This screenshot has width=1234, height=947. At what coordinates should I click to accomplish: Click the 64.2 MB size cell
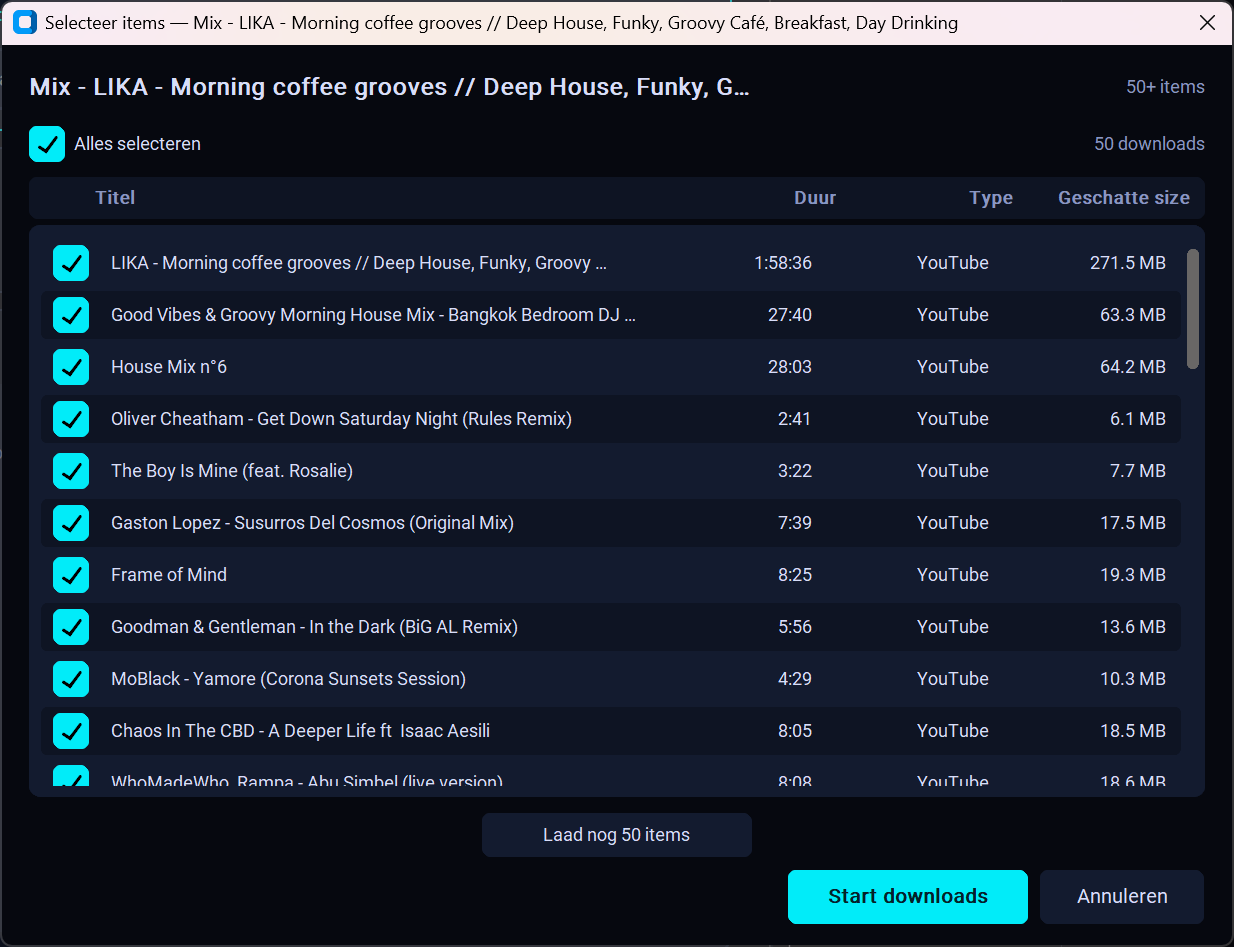pos(1133,367)
